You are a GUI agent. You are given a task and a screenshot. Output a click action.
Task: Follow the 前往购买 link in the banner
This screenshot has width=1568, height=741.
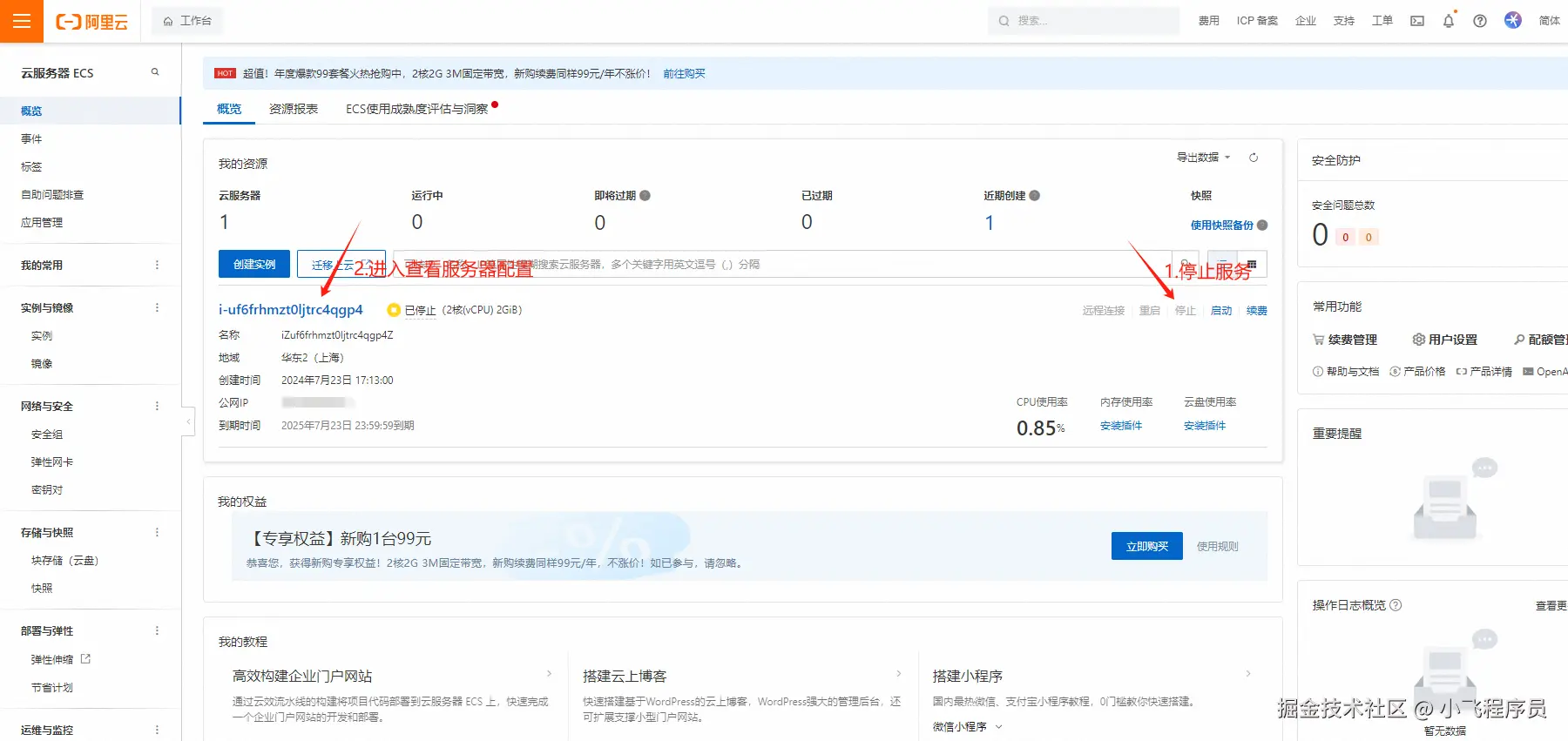click(684, 74)
